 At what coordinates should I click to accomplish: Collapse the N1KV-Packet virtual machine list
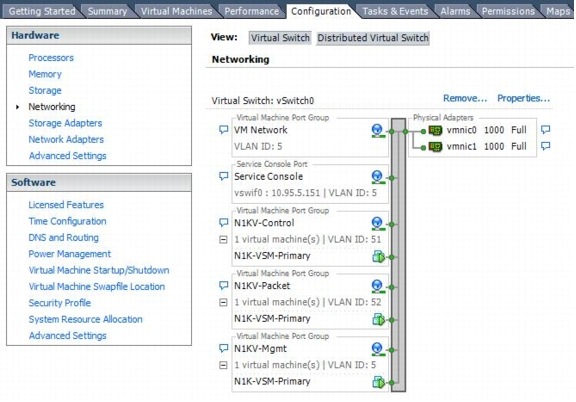(223, 302)
